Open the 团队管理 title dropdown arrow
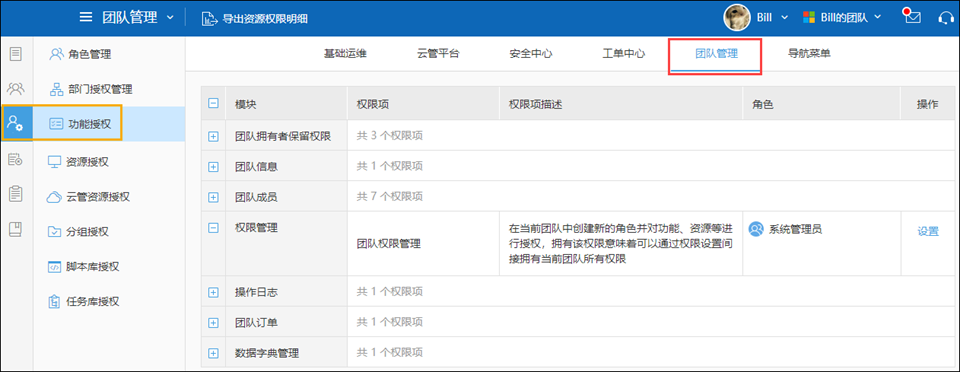Image resolution: width=960 pixels, height=372 pixels. click(x=170, y=17)
